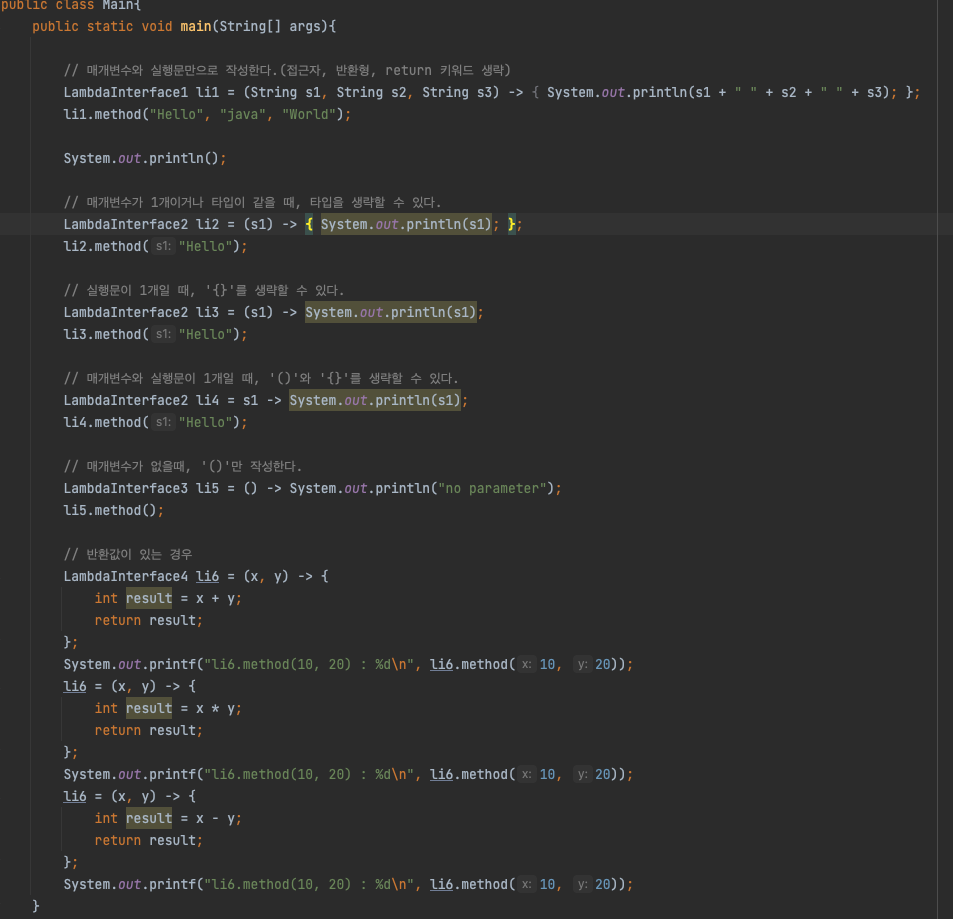
Task: Click the li2 variable declaration name
Action: pyautogui.click(x=207, y=224)
